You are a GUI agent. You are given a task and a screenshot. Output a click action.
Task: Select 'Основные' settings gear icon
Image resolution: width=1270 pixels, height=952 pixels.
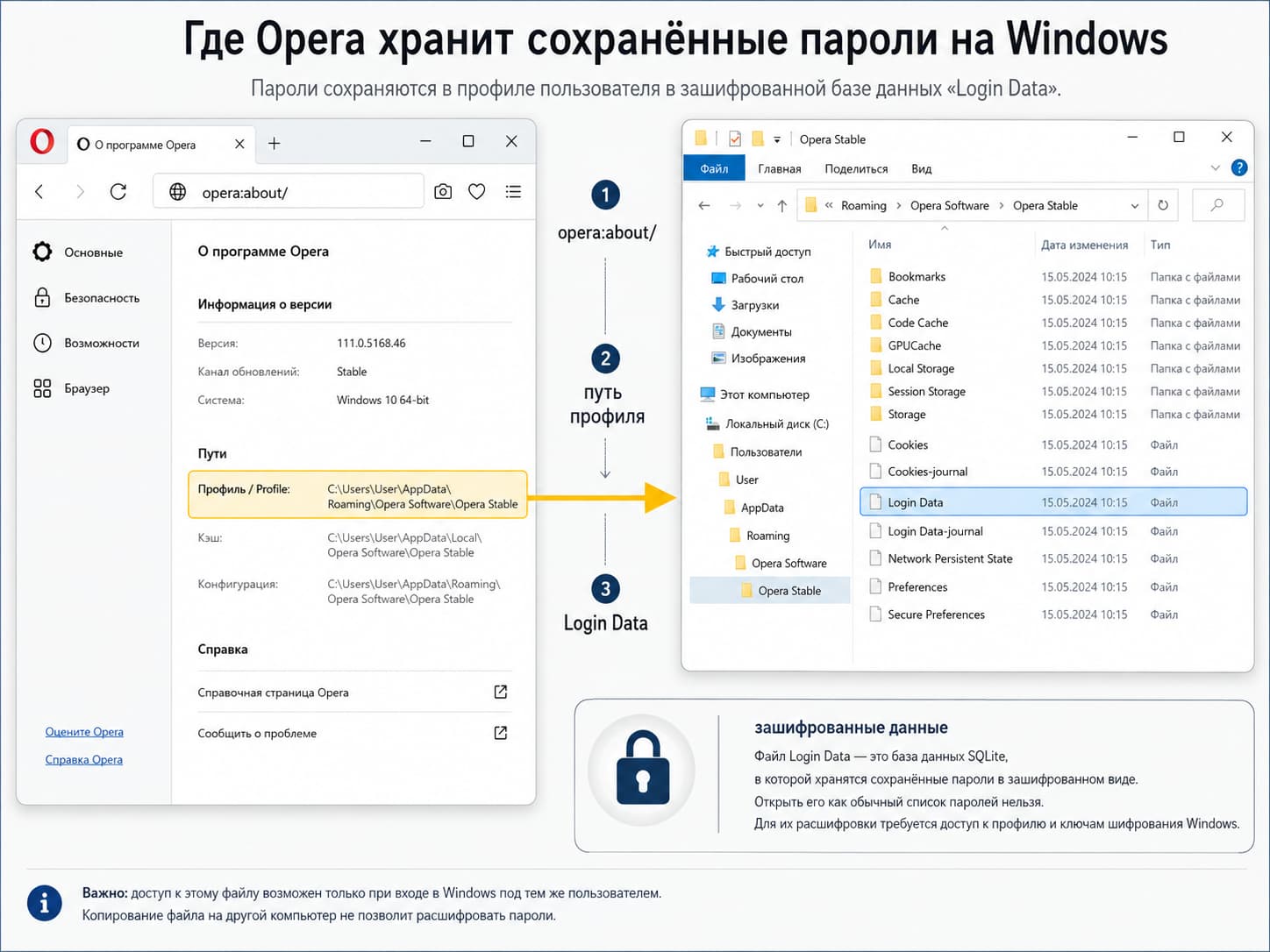[42, 252]
